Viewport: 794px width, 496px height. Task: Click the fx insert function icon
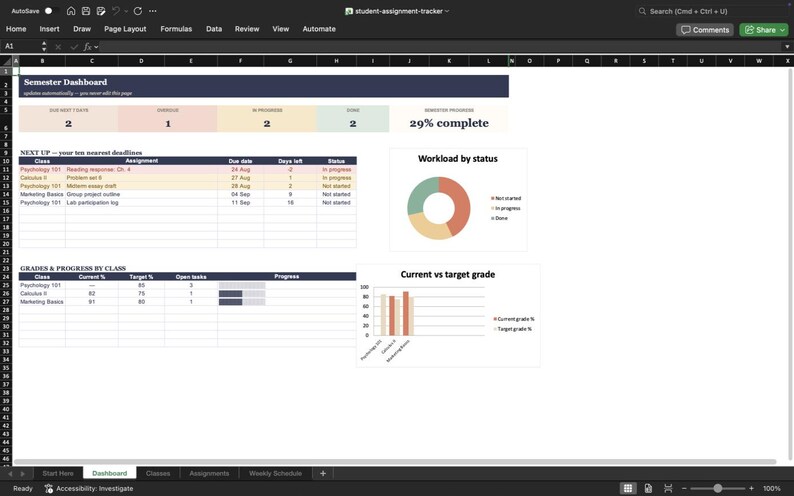click(88, 47)
